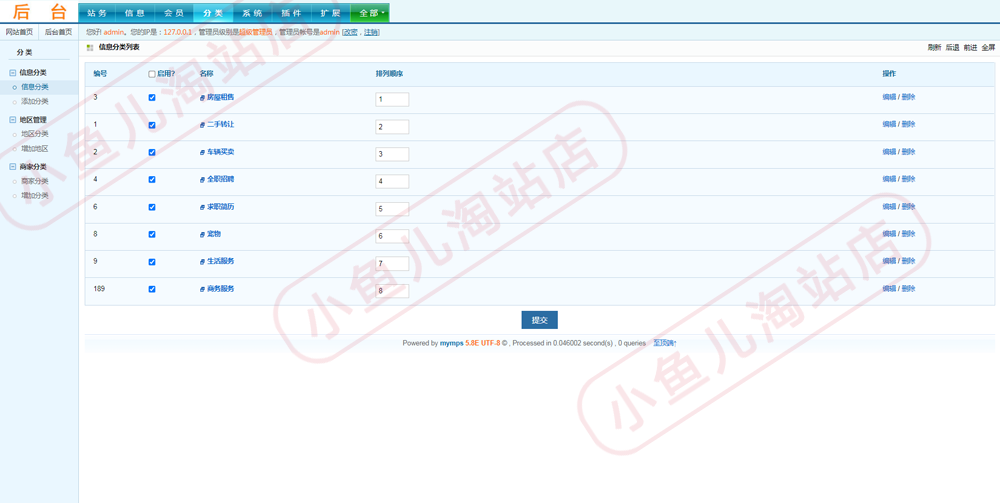
Task: Uncheck the 商务服务 enabled checkbox
Action: pos(152,289)
